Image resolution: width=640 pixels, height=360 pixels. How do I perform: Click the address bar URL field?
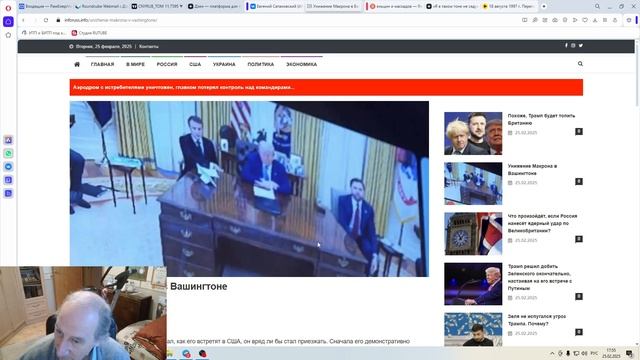coord(286,20)
